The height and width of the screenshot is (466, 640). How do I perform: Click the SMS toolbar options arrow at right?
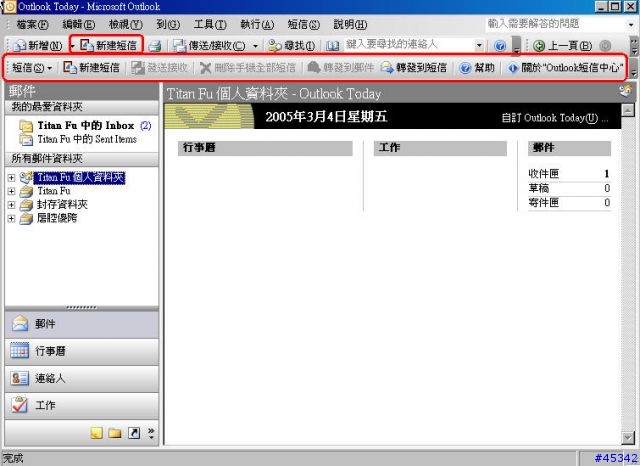click(633, 68)
